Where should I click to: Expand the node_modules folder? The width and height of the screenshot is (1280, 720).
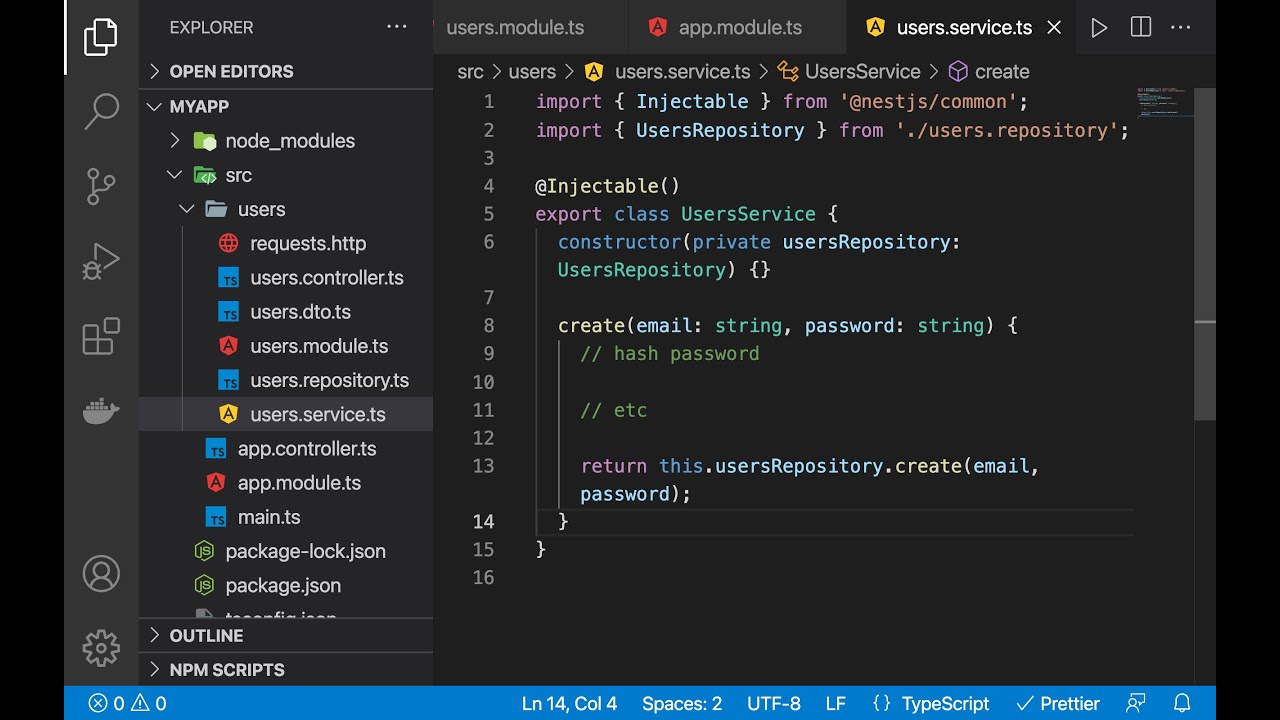click(x=289, y=141)
